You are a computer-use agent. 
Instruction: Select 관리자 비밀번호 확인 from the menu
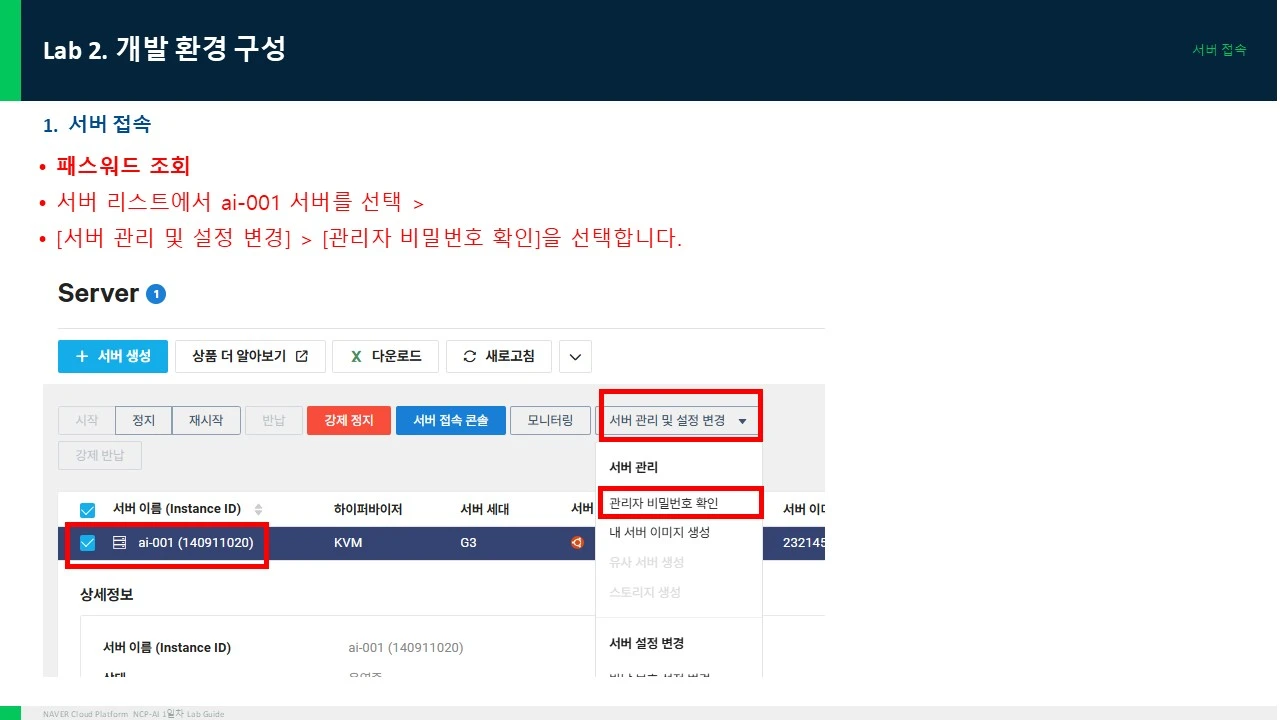click(664, 503)
